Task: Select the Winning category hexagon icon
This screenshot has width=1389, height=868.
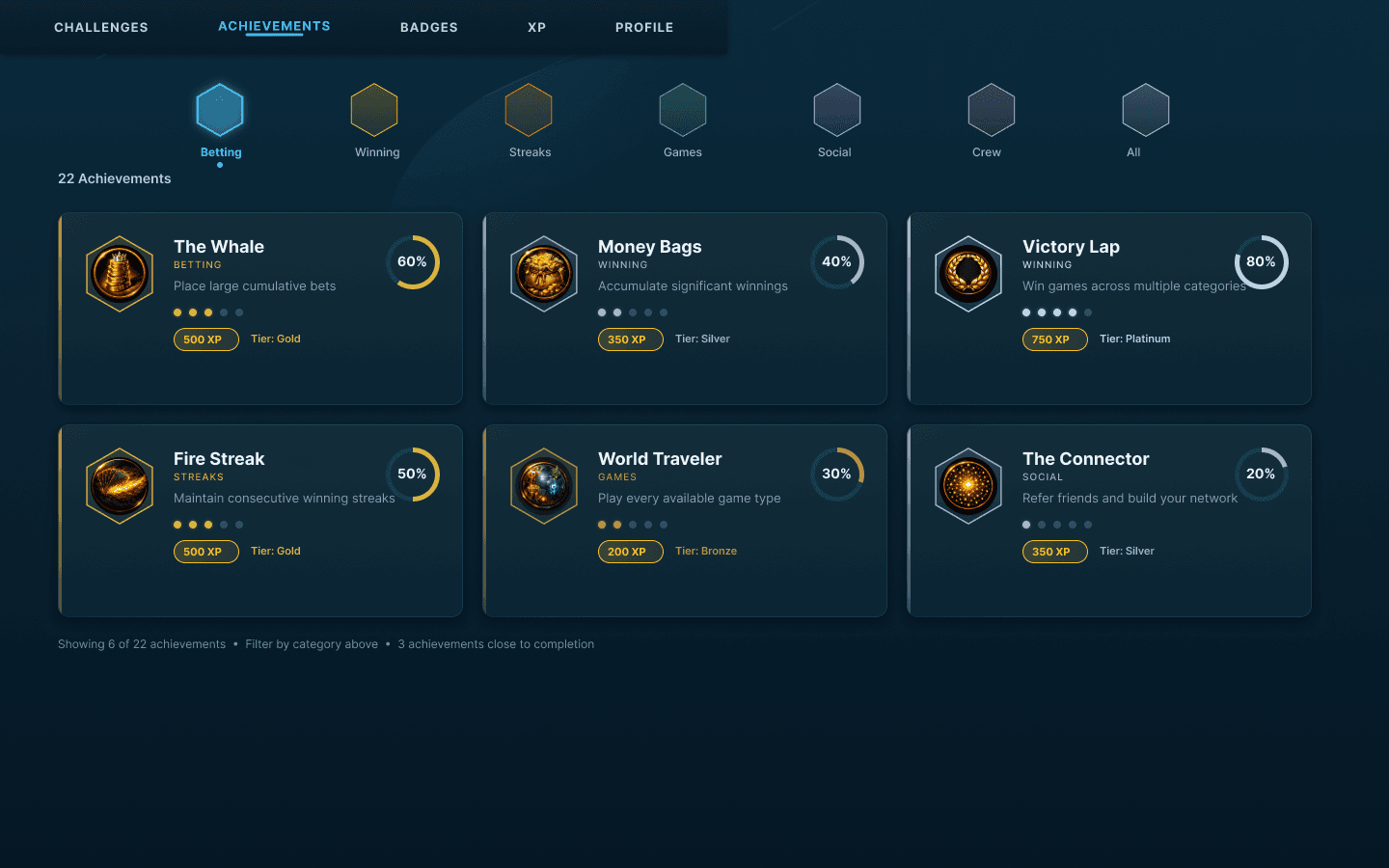Action: tap(374, 110)
